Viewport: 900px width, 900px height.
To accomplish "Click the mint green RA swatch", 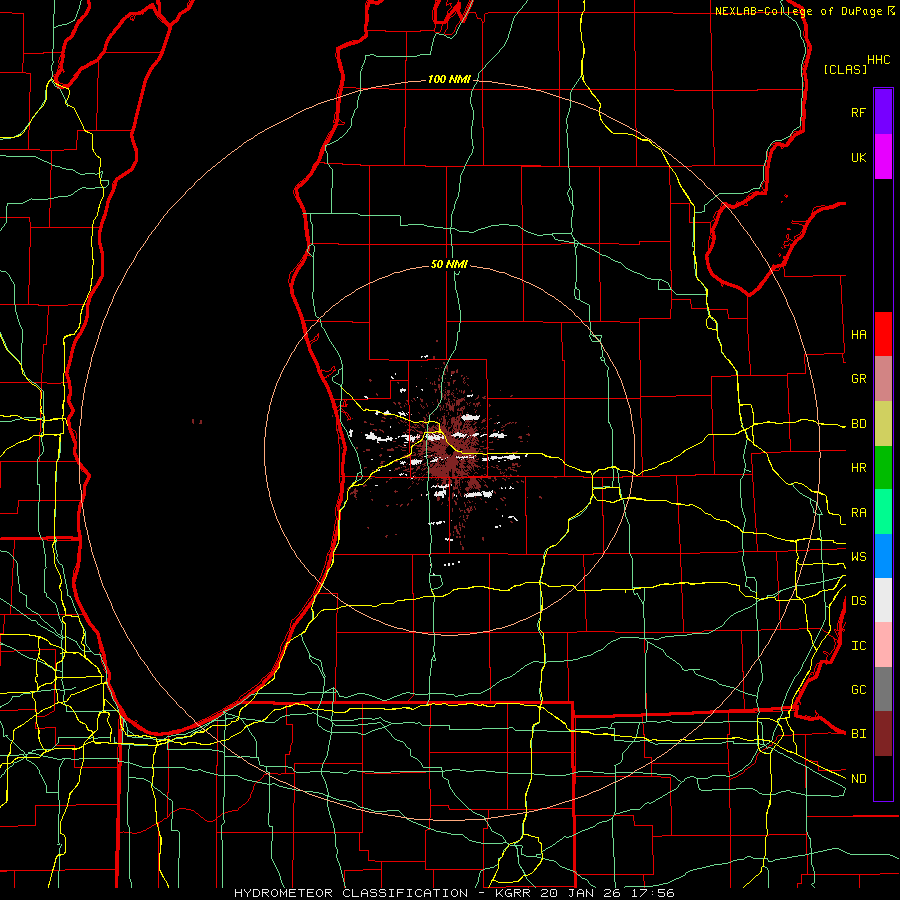I will [883, 512].
